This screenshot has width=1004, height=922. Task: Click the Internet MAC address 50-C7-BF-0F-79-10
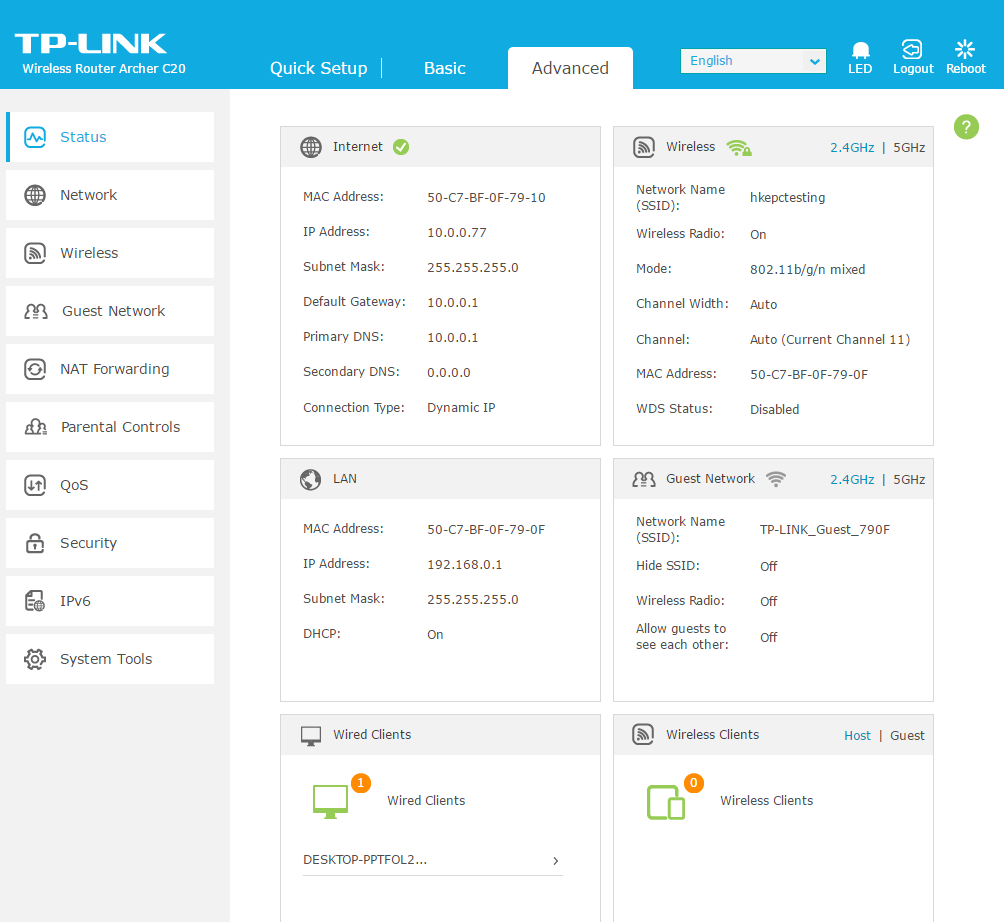(487, 198)
